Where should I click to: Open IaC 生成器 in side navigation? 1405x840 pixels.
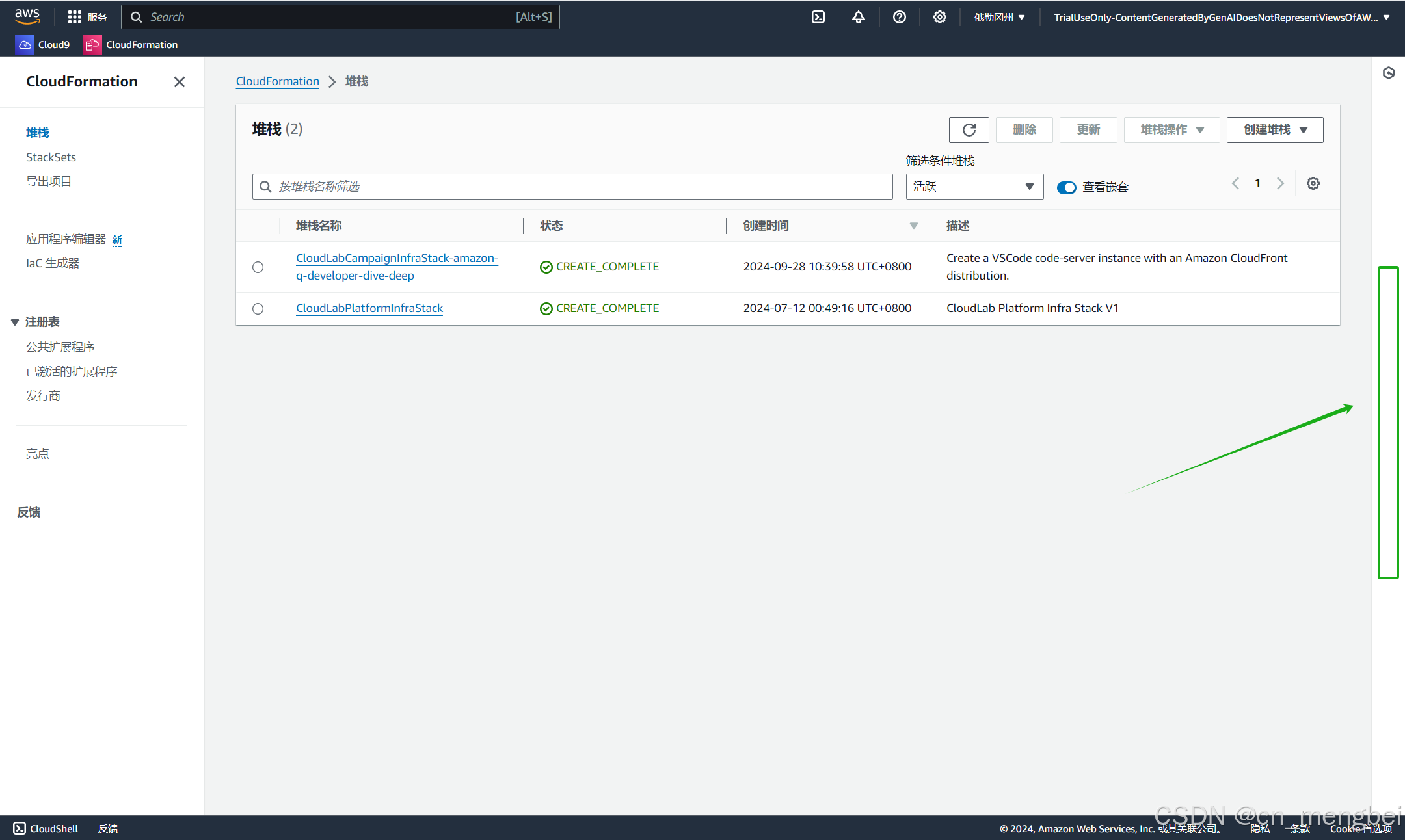click(x=53, y=263)
